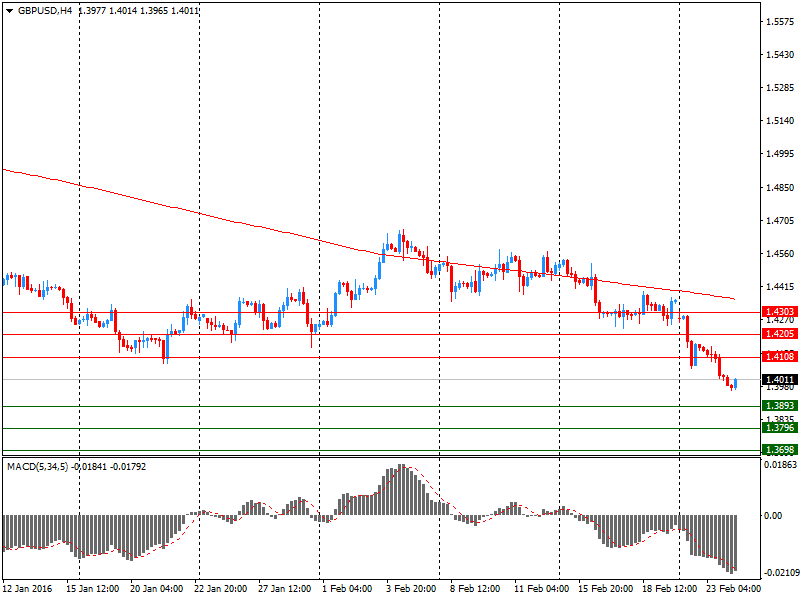Click the 1.4705 price scale value
This screenshot has height=600, width=800.
pyautogui.click(x=780, y=221)
